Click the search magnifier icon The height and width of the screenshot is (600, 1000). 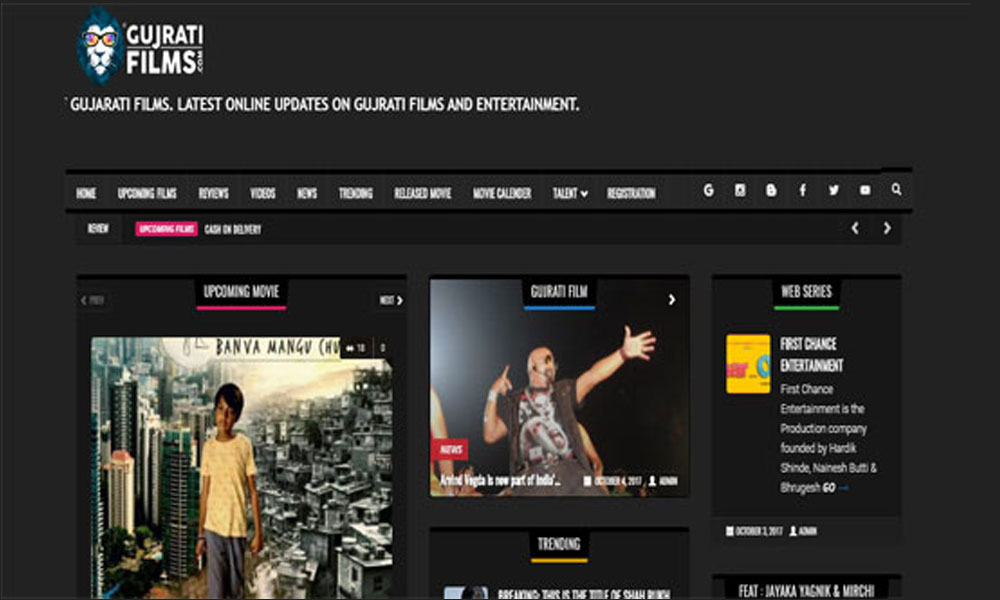pos(896,190)
